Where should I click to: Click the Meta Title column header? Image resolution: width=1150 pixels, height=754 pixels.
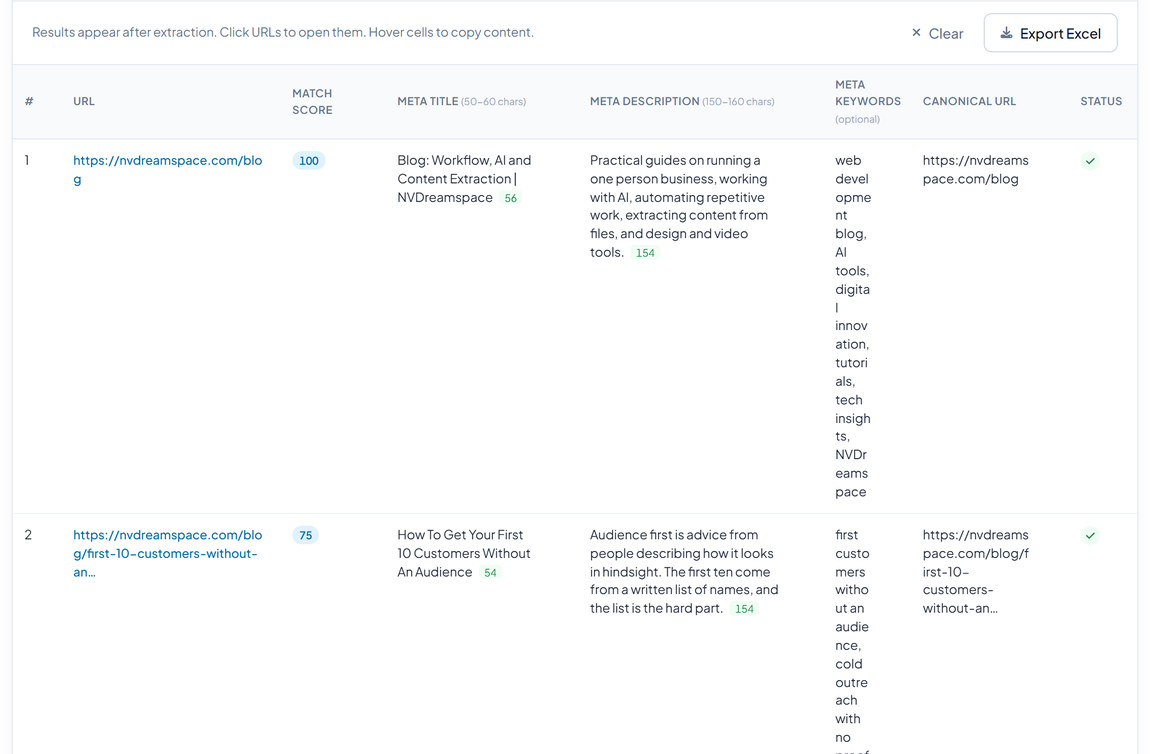(461, 101)
